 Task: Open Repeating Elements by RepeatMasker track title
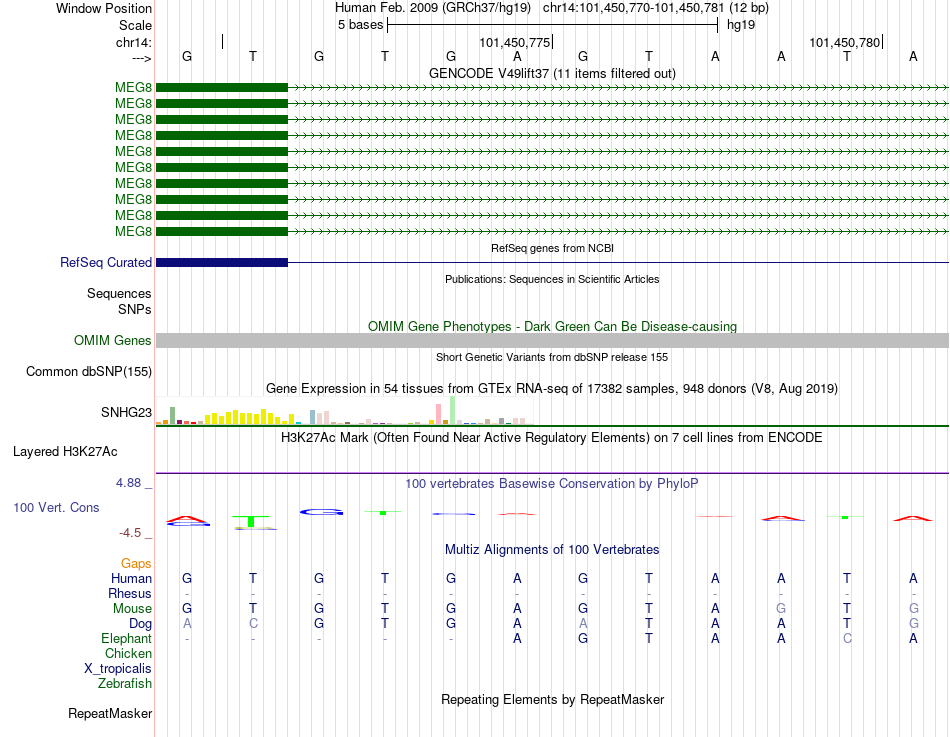tap(552, 699)
